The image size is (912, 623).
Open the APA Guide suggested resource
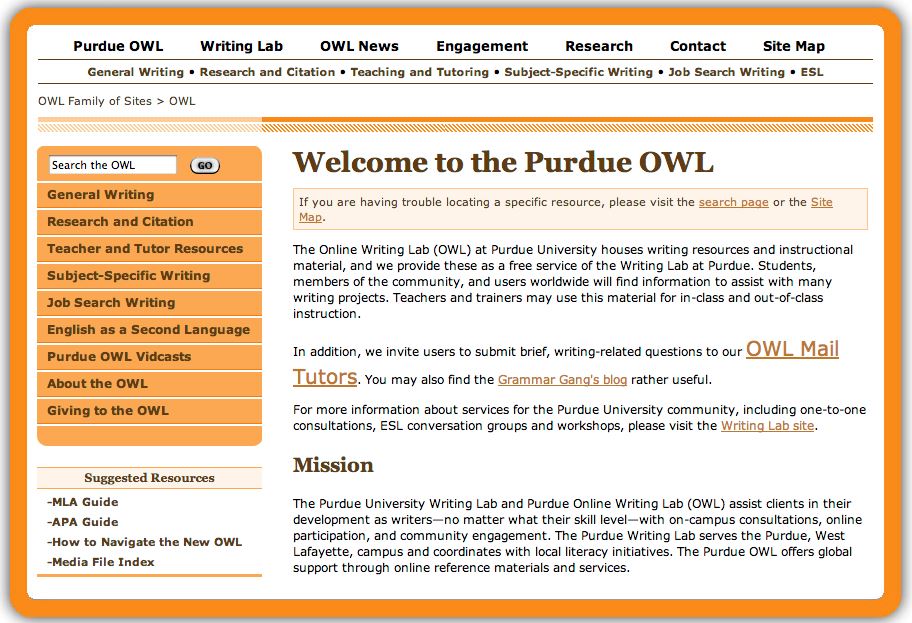coord(84,522)
